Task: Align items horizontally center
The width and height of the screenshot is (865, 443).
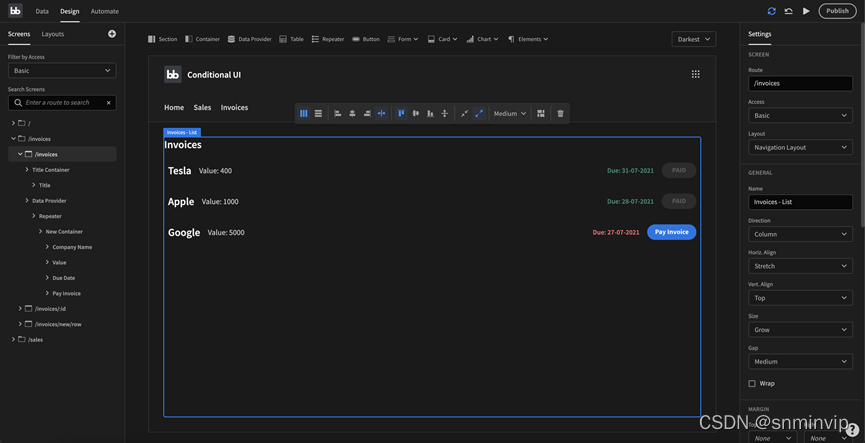Action: 352,114
